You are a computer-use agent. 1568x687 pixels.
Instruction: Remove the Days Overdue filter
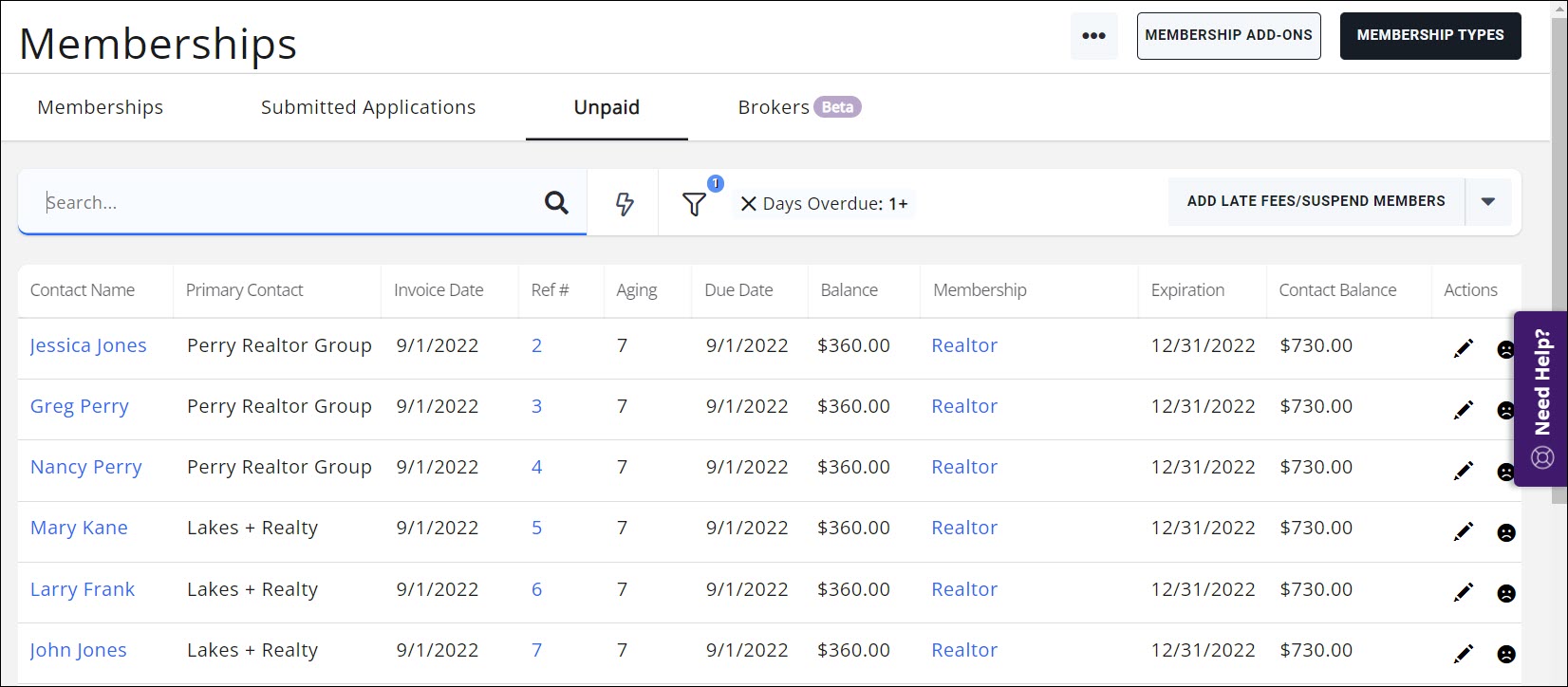coord(748,204)
